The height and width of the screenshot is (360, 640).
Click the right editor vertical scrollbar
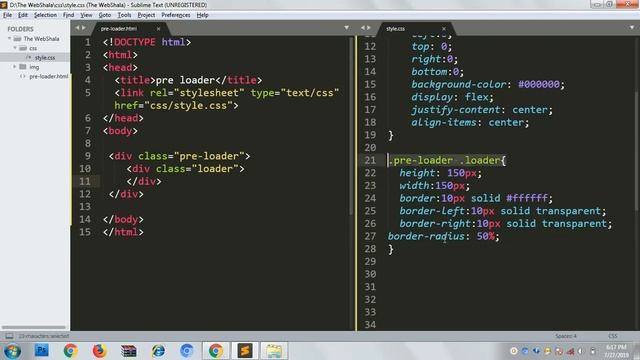coord(637,151)
